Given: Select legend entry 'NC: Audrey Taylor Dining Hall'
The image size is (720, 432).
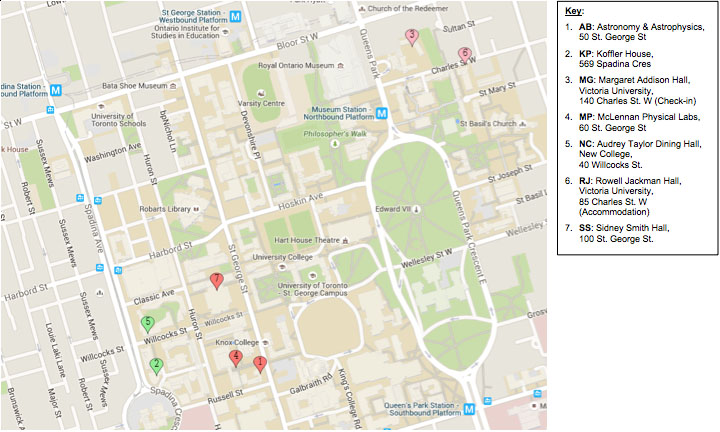Looking at the screenshot, I should (x=640, y=144).
